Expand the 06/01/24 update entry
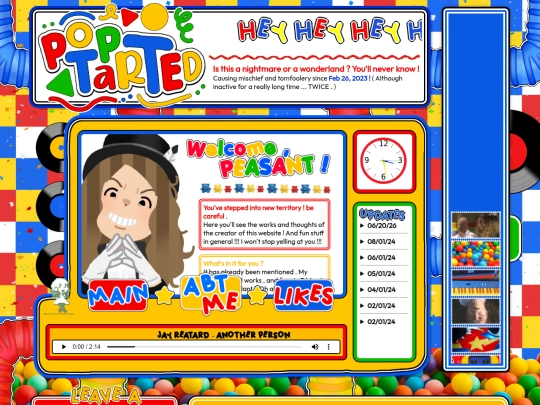Screen dimensions: 540x405 click(381, 258)
